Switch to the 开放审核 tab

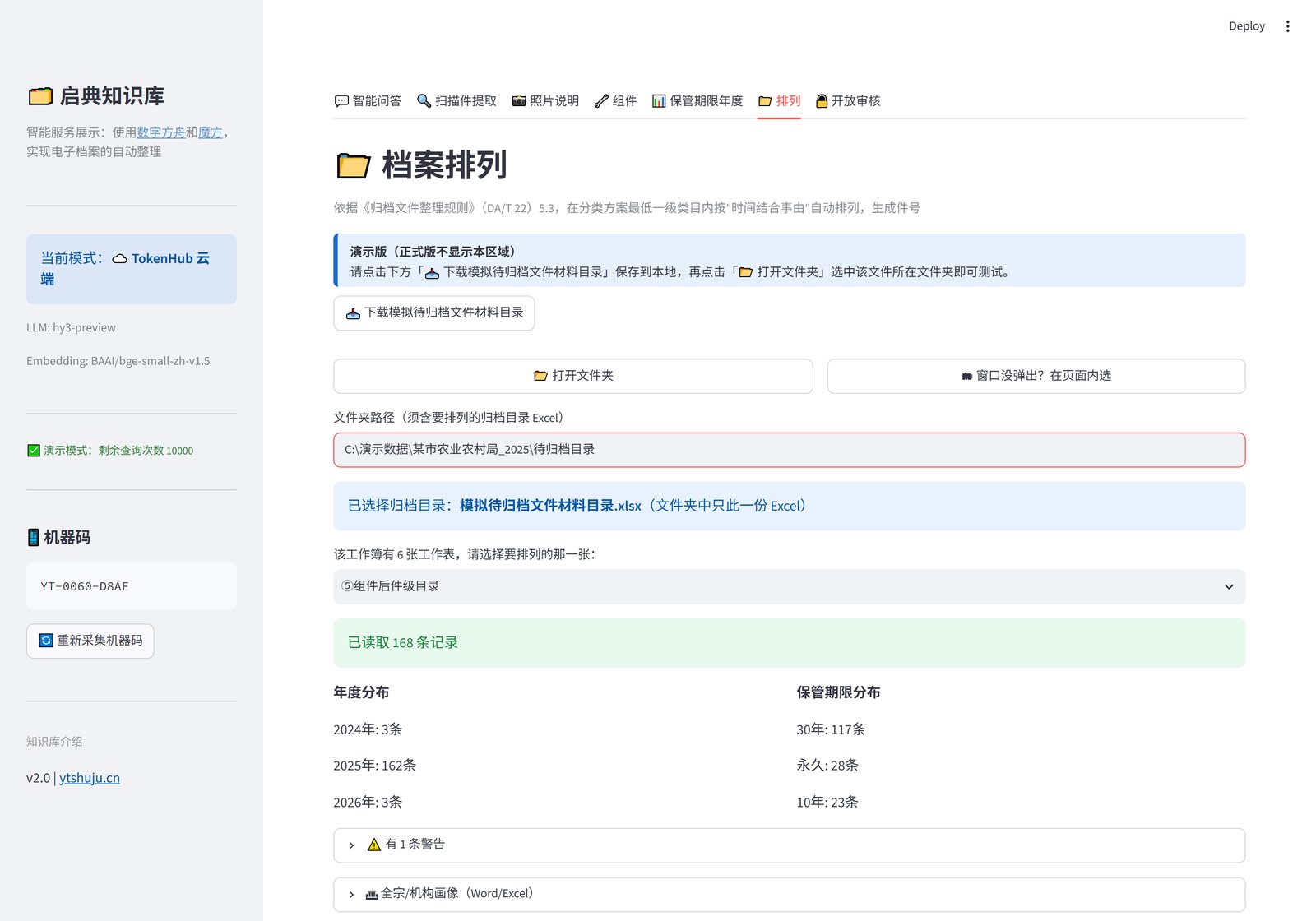[x=847, y=101]
